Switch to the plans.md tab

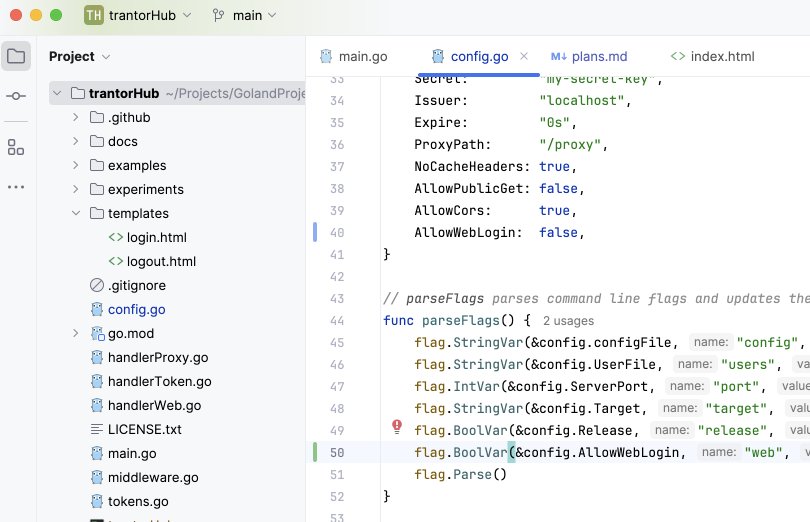pyautogui.click(x=589, y=56)
